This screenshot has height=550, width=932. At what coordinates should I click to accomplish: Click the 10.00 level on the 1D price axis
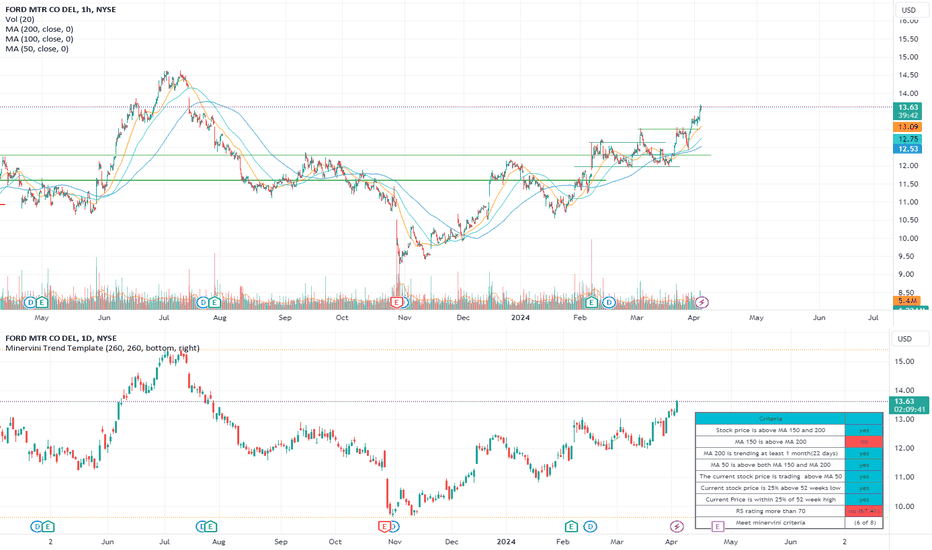pyautogui.click(x=905, y=507)
